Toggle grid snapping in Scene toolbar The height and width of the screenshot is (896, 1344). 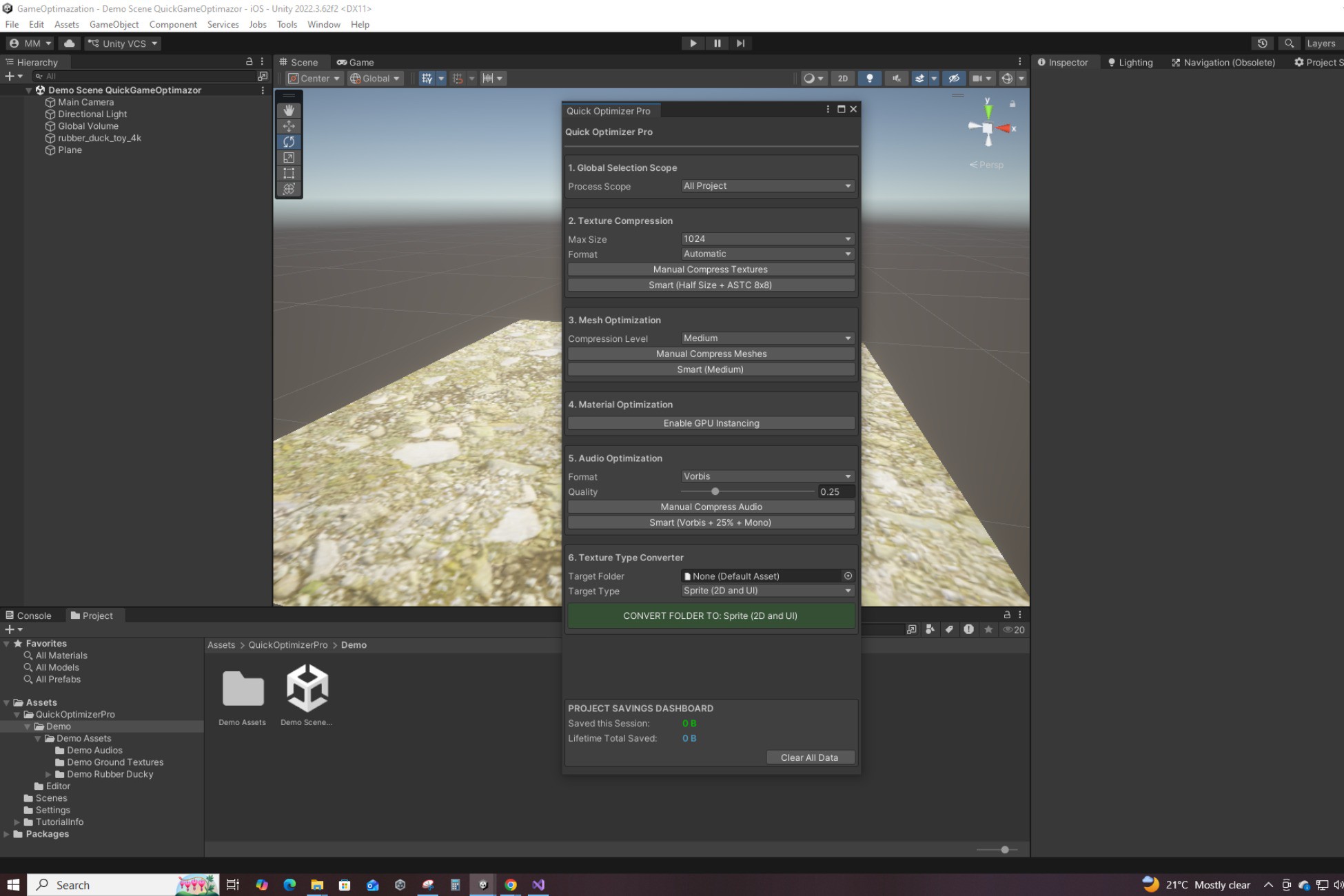[458, 79]
